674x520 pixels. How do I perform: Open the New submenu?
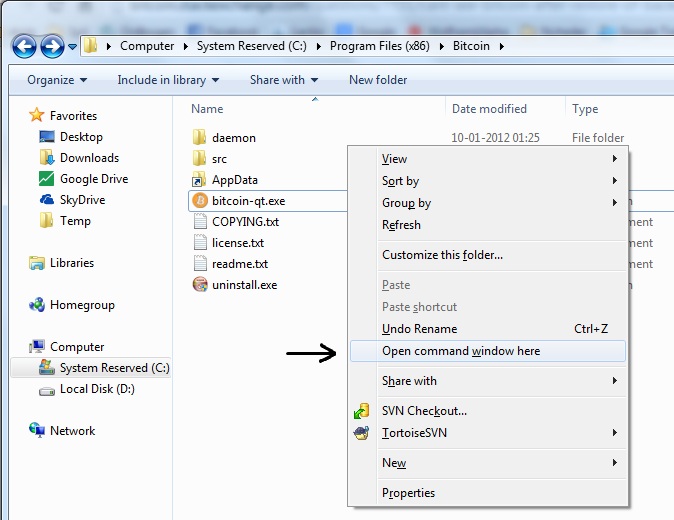tap(488, 463)
